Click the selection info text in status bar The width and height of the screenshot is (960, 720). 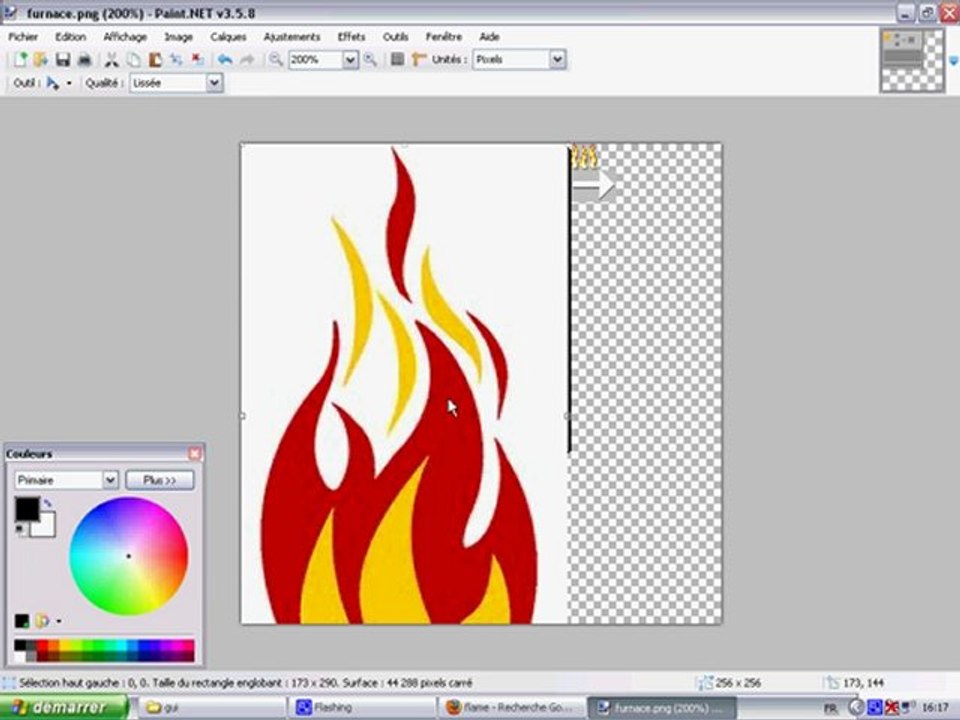(246, 683)
